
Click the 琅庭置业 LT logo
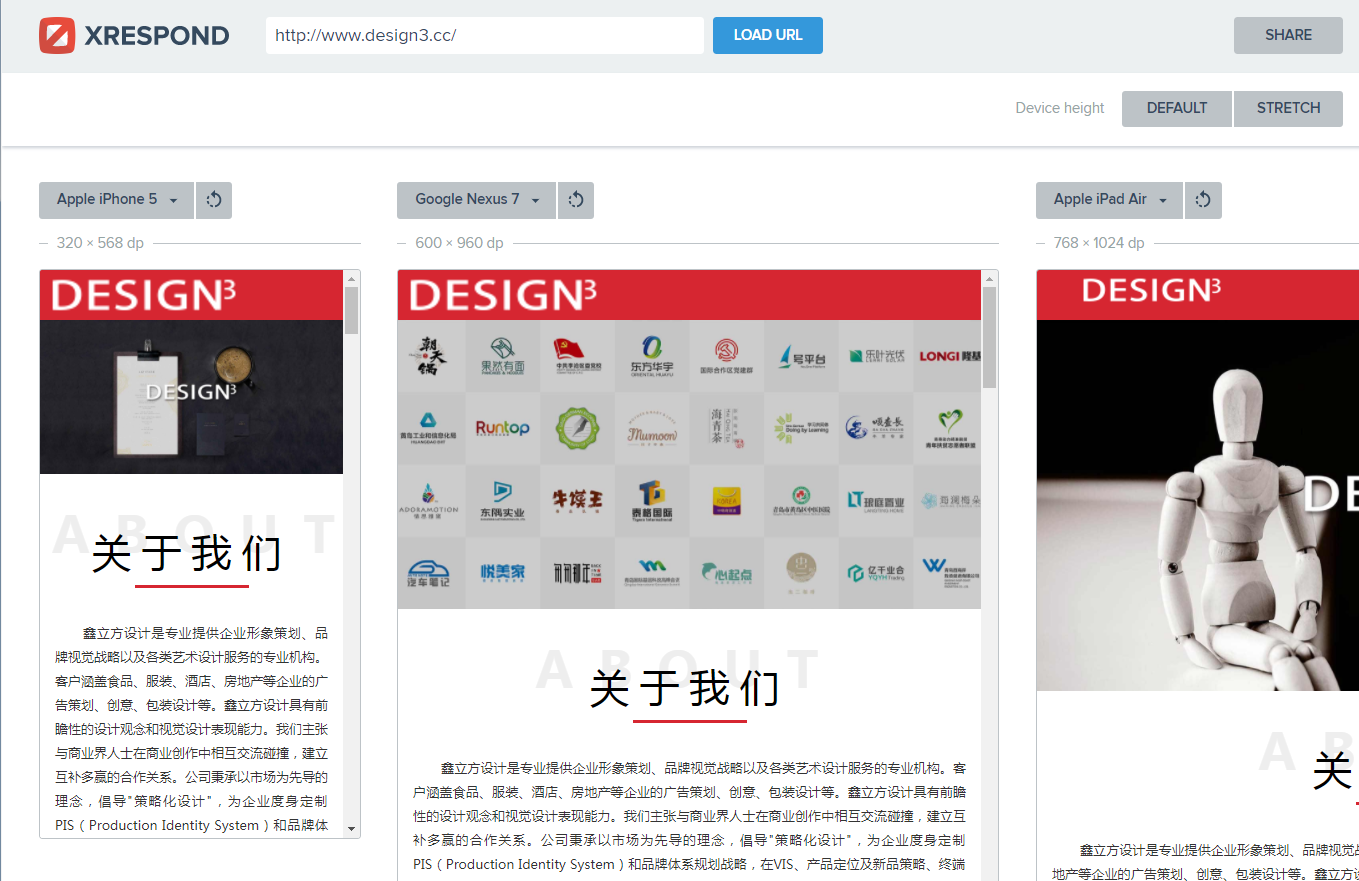tap(876, 500)
